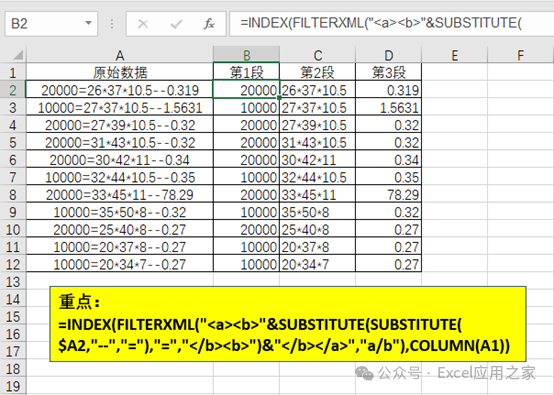Select row 2 header
This screenshot has height=395, width=554.
pyautogui.click(x=13, y=90)
